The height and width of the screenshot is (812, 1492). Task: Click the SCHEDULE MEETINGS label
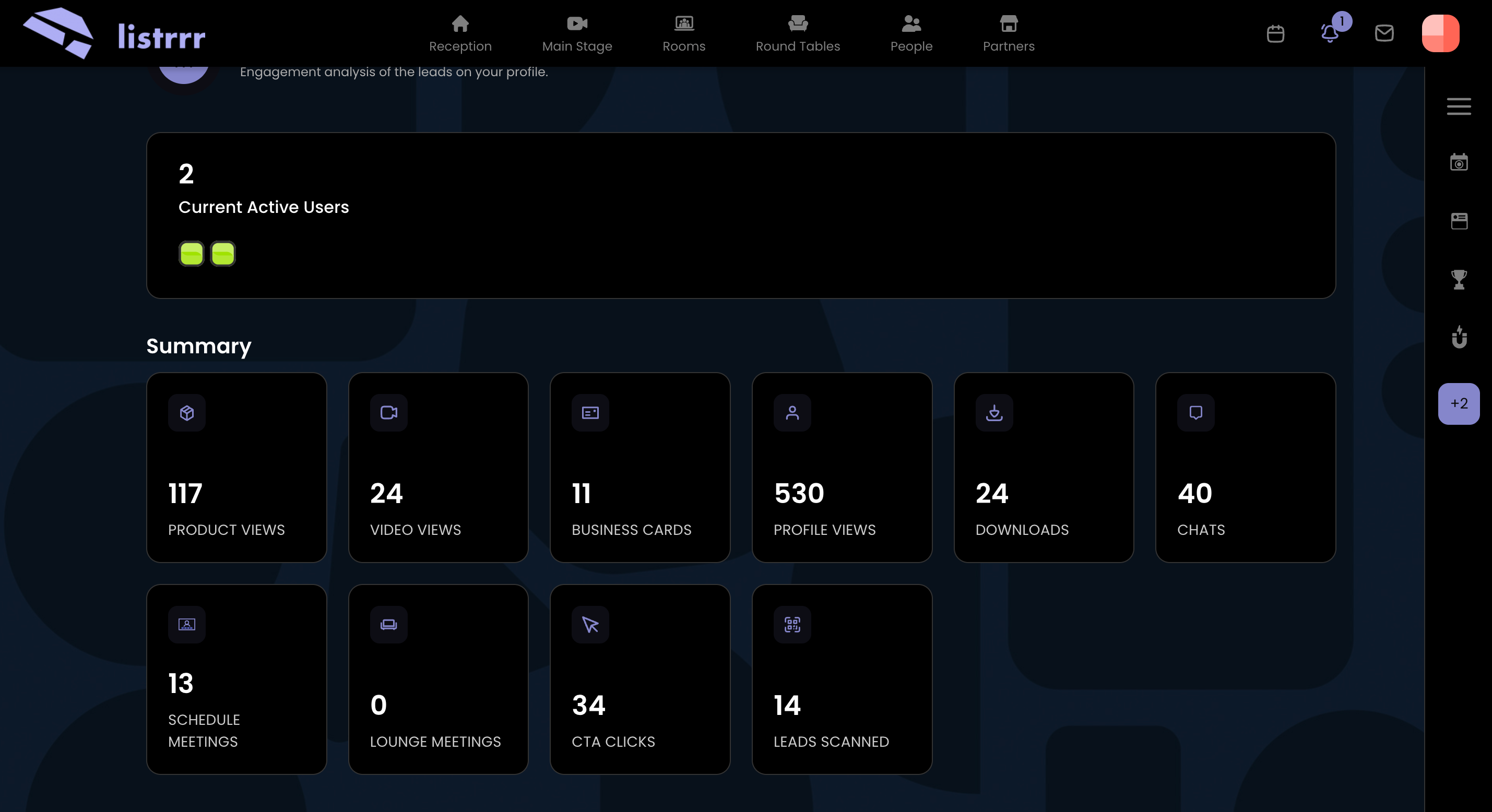[204, 731]
